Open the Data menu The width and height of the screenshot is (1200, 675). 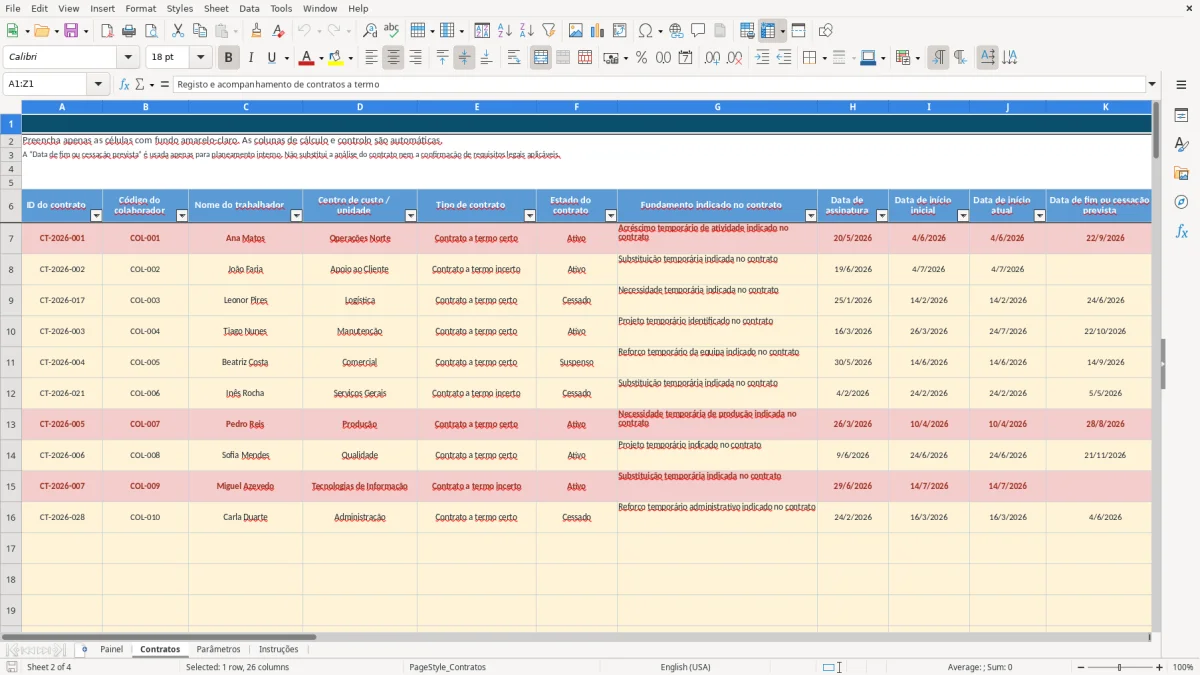249,8
